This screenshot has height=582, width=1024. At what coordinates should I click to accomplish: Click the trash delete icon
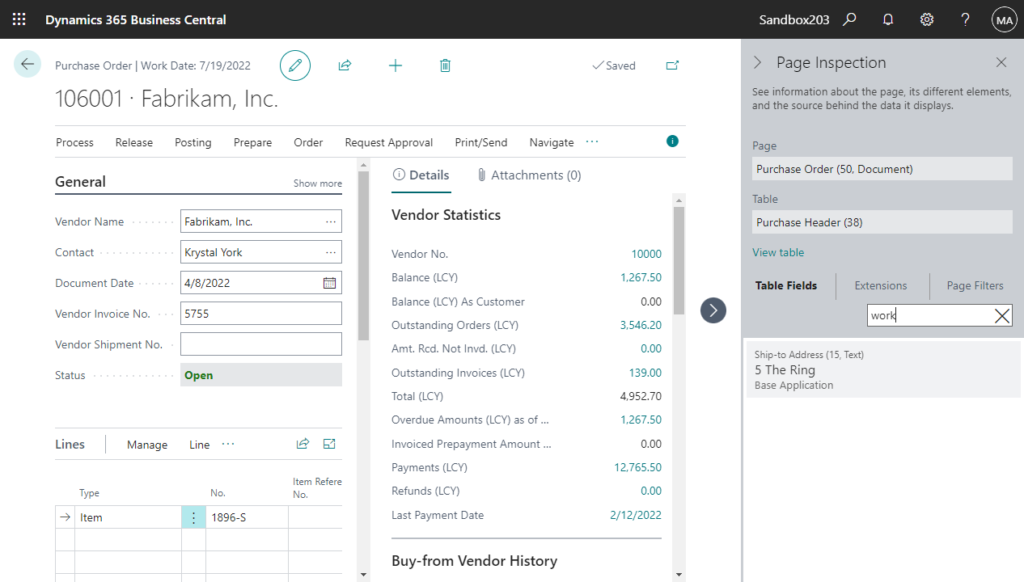click(445, 65)
